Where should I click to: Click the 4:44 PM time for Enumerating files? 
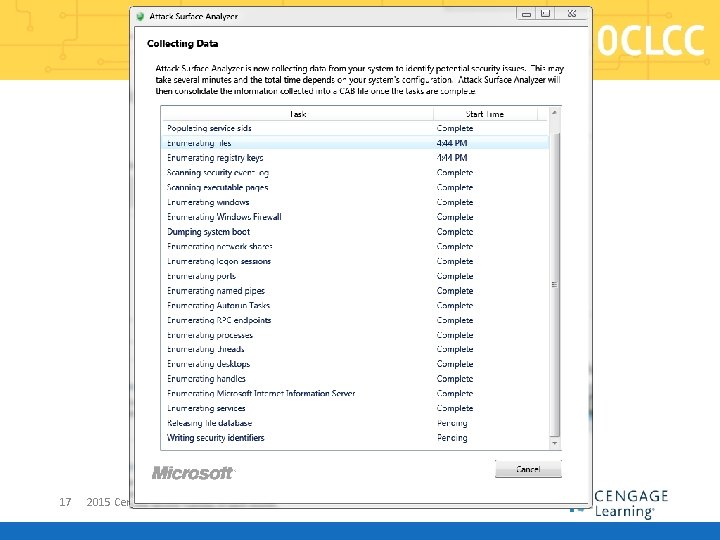click(x=452, y=143)
